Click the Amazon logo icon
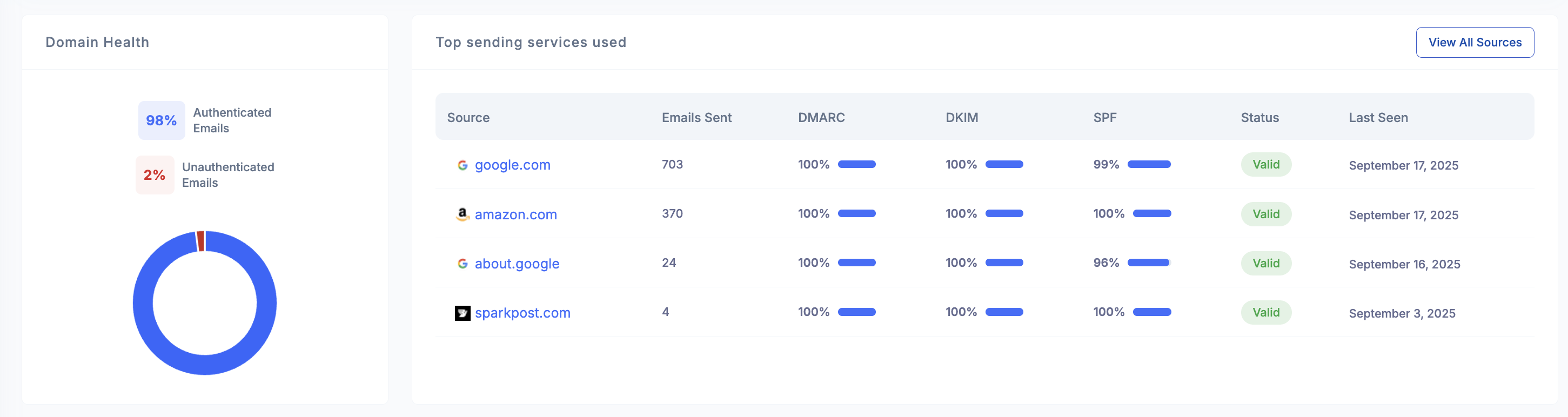1568x417 pixels. (x=463, y=214)
